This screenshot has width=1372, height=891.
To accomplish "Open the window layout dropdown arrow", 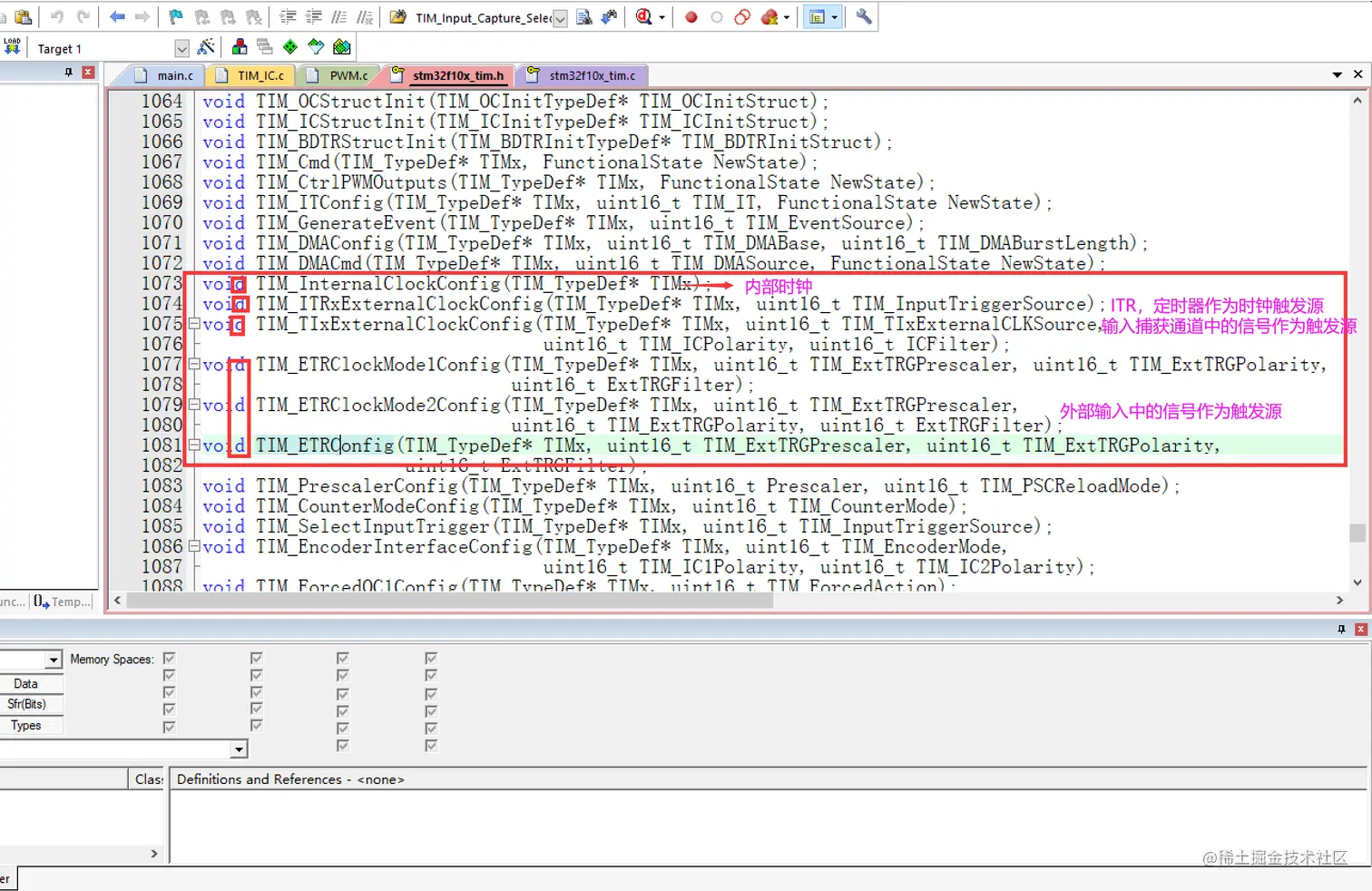I will 834,16.
